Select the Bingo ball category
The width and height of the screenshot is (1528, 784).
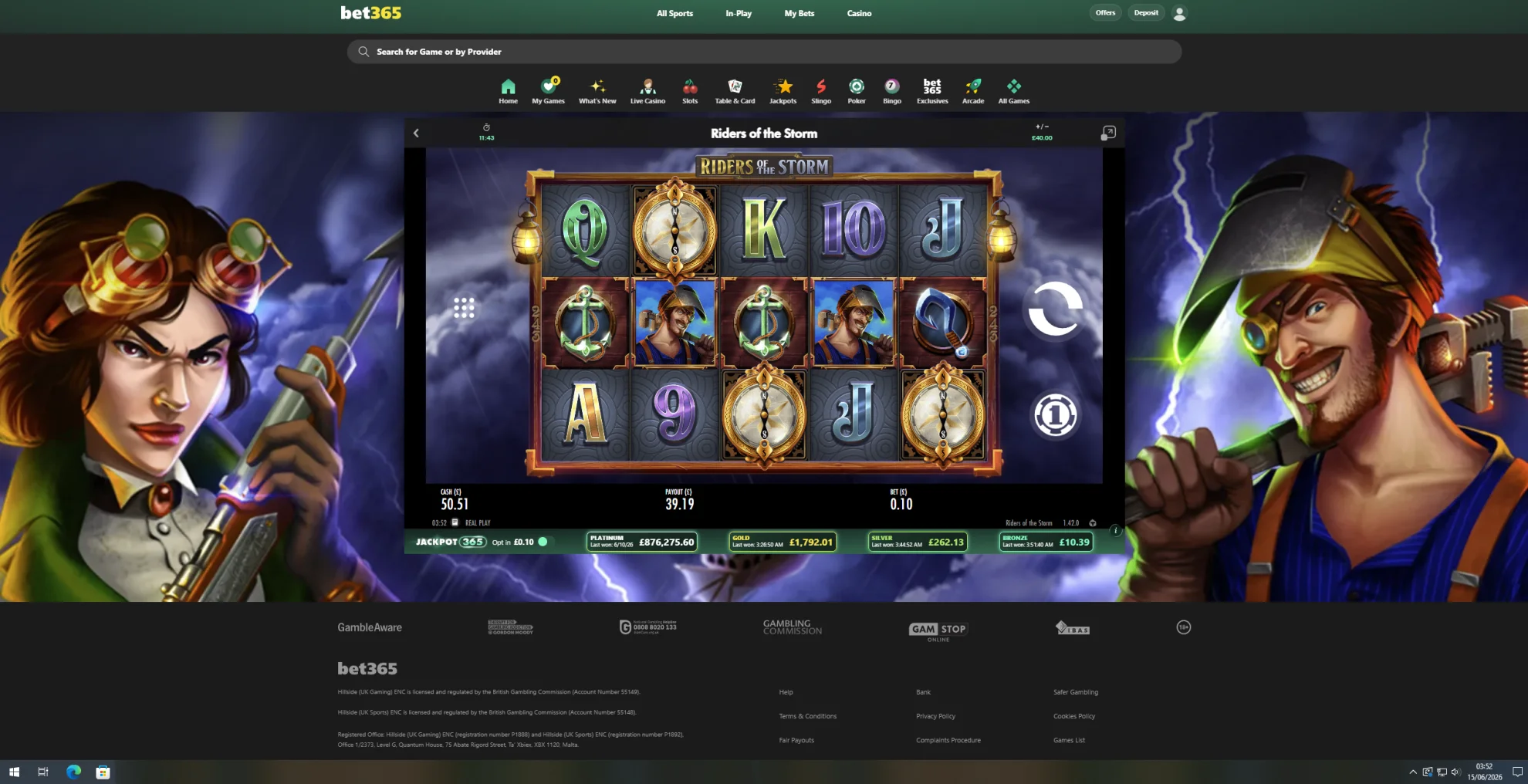tap(892, 91)
